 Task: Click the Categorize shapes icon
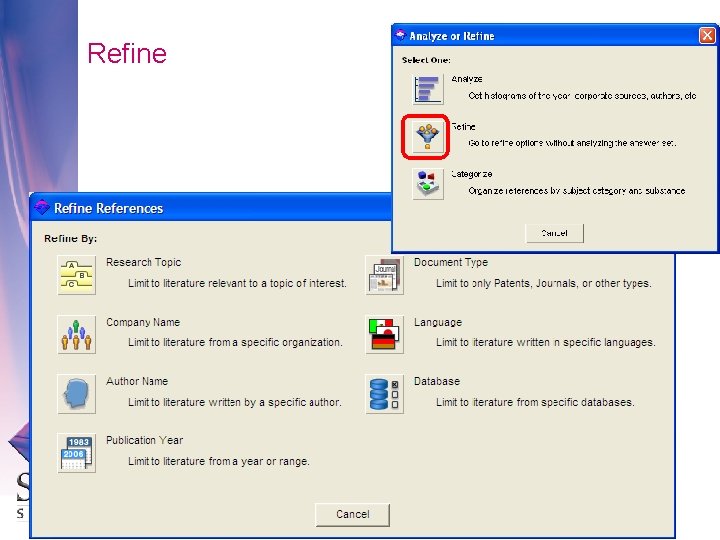(x=428, y=184)
